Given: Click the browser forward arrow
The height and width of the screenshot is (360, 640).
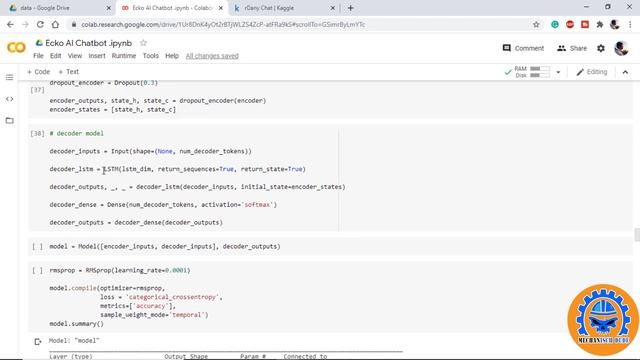Looking at the screenshot, I should [x=25, y=24].
